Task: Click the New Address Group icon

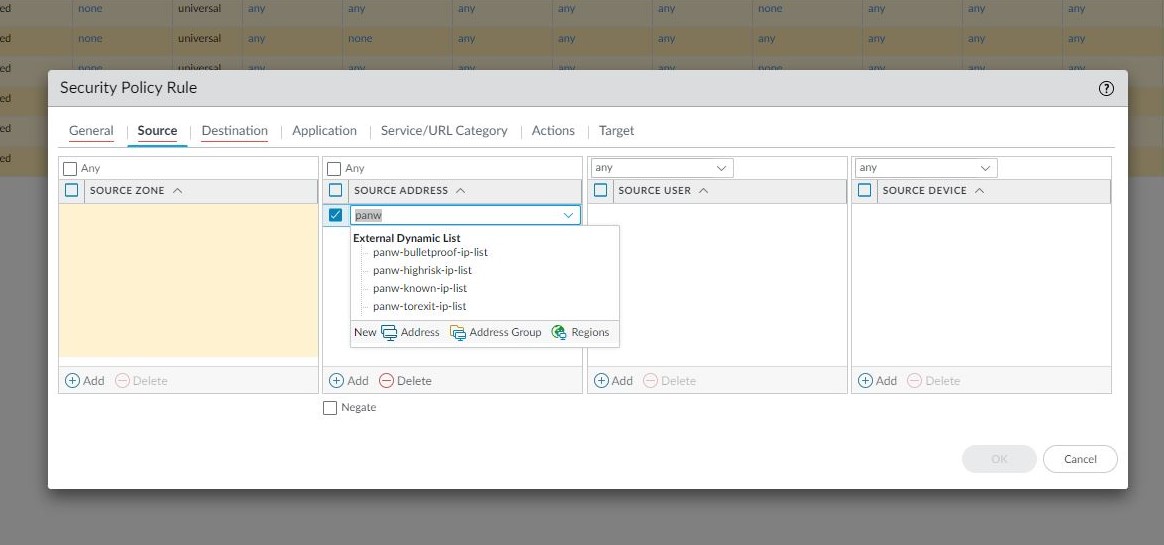Action: (458, 333)
